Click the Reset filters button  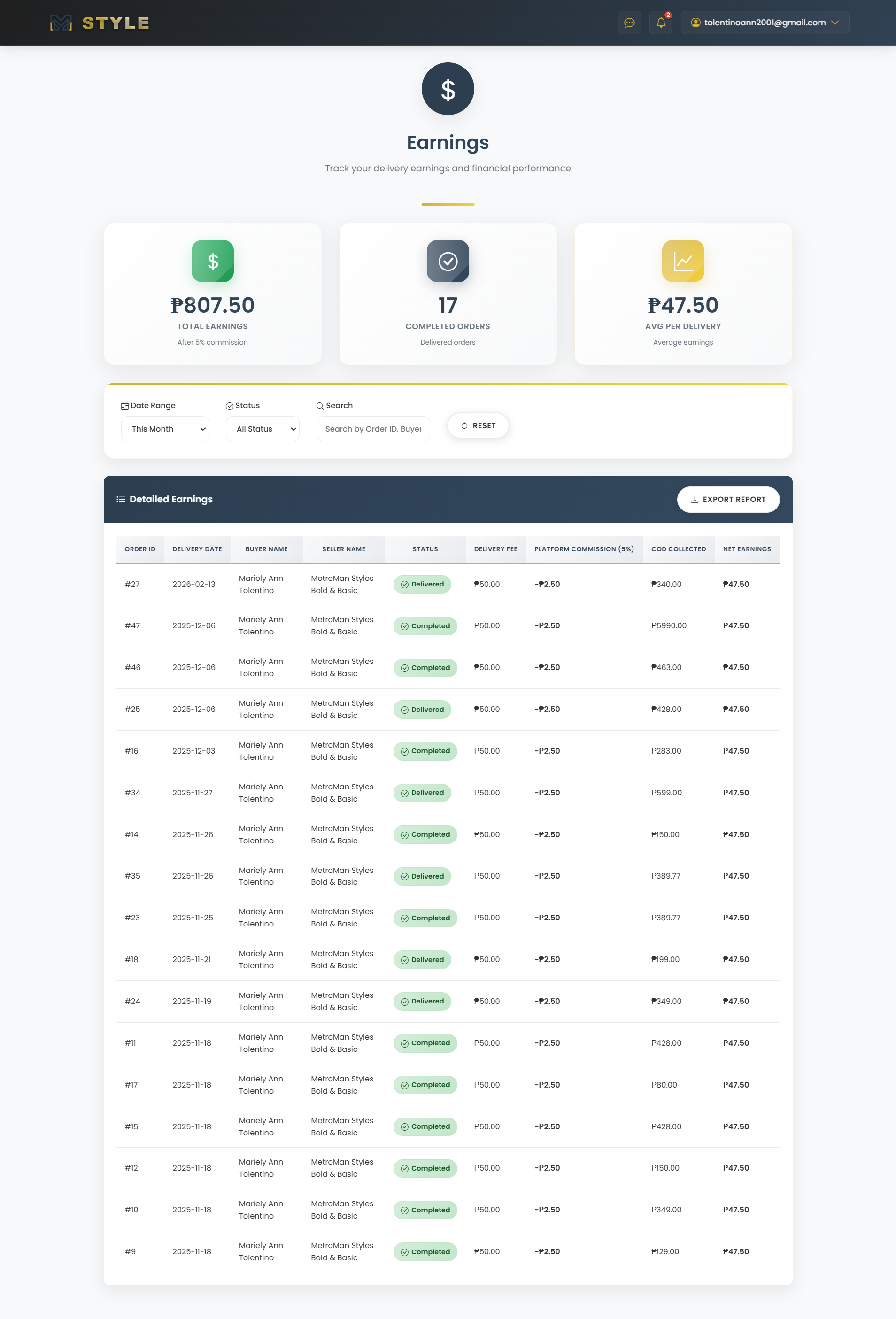click(x=478, y=426)
